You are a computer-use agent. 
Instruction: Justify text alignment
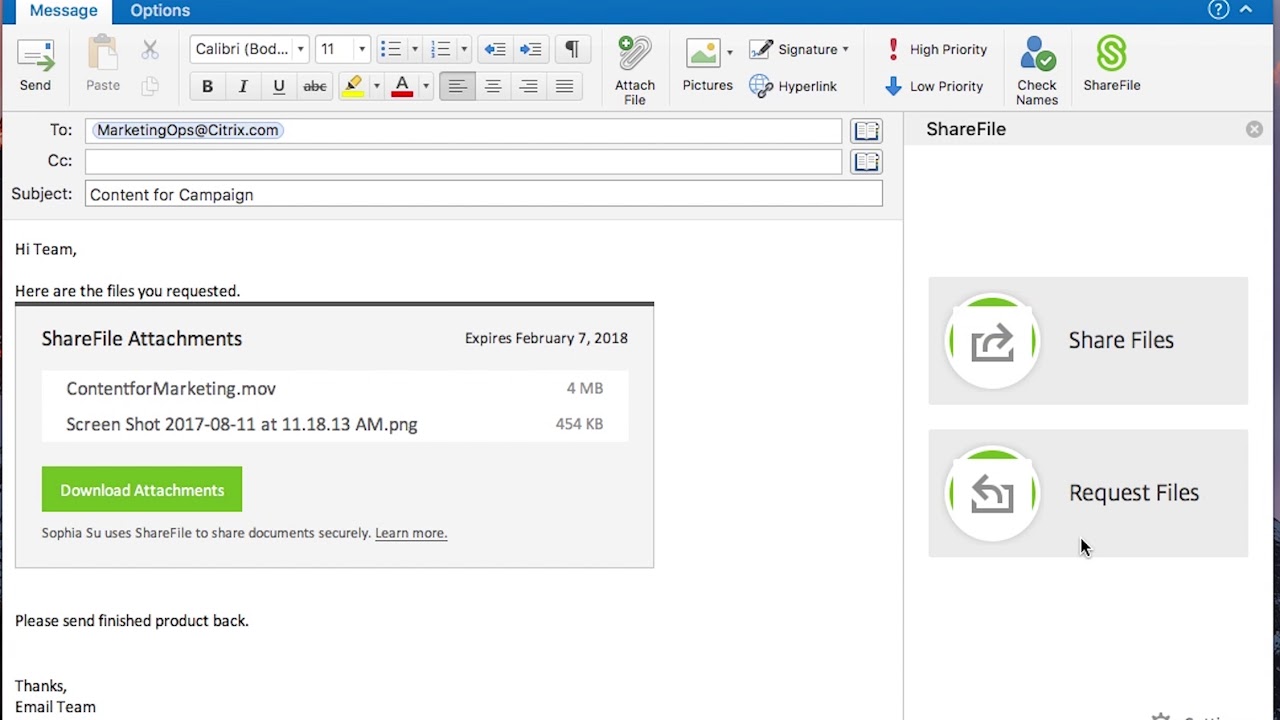[x=564, y=86]
